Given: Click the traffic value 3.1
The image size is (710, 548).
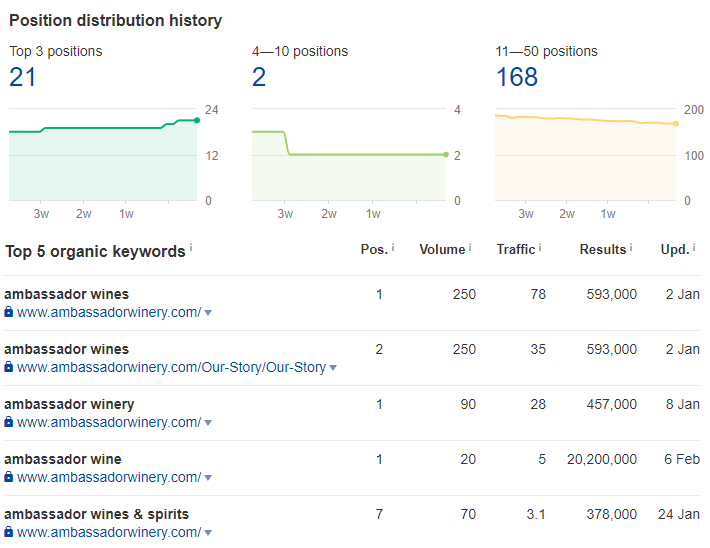Looking at the screenshot, I should coord(536,514).
